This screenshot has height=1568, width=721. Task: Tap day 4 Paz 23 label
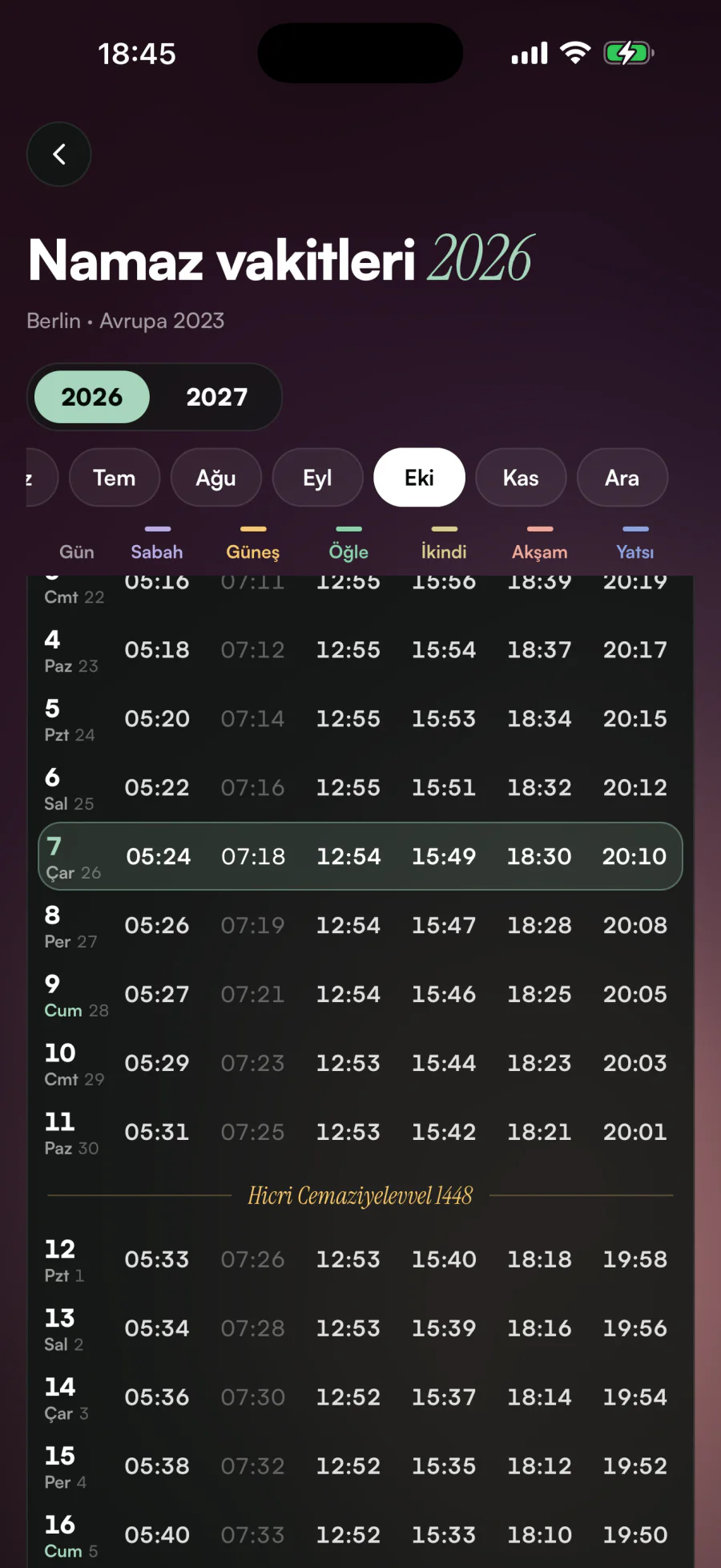click(71, 651)
